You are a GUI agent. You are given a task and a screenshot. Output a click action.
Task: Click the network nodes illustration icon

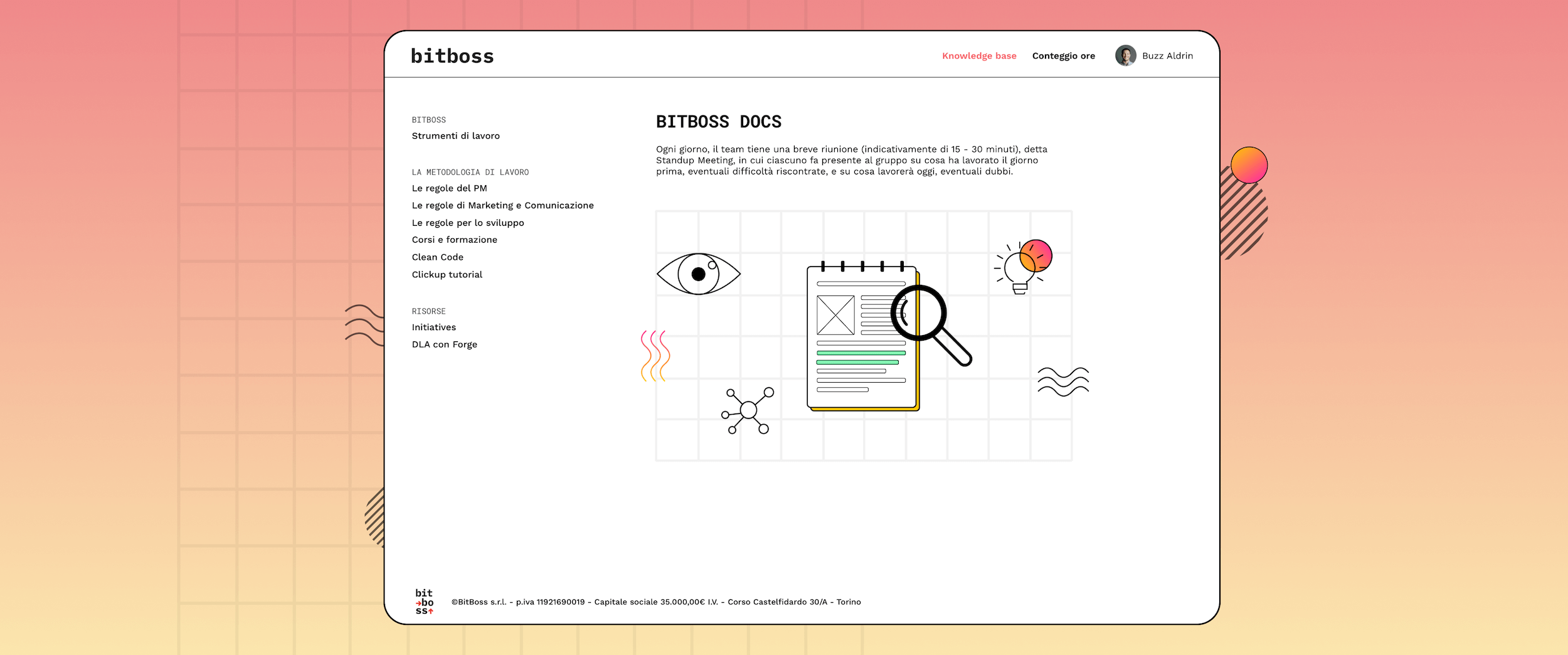click(748, 411)
